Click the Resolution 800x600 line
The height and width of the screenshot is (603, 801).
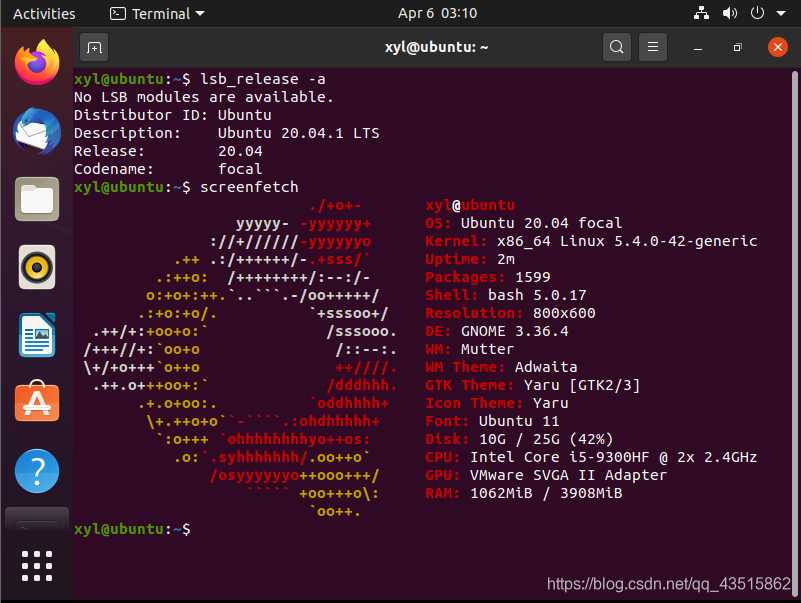click(x=510, y=313)
